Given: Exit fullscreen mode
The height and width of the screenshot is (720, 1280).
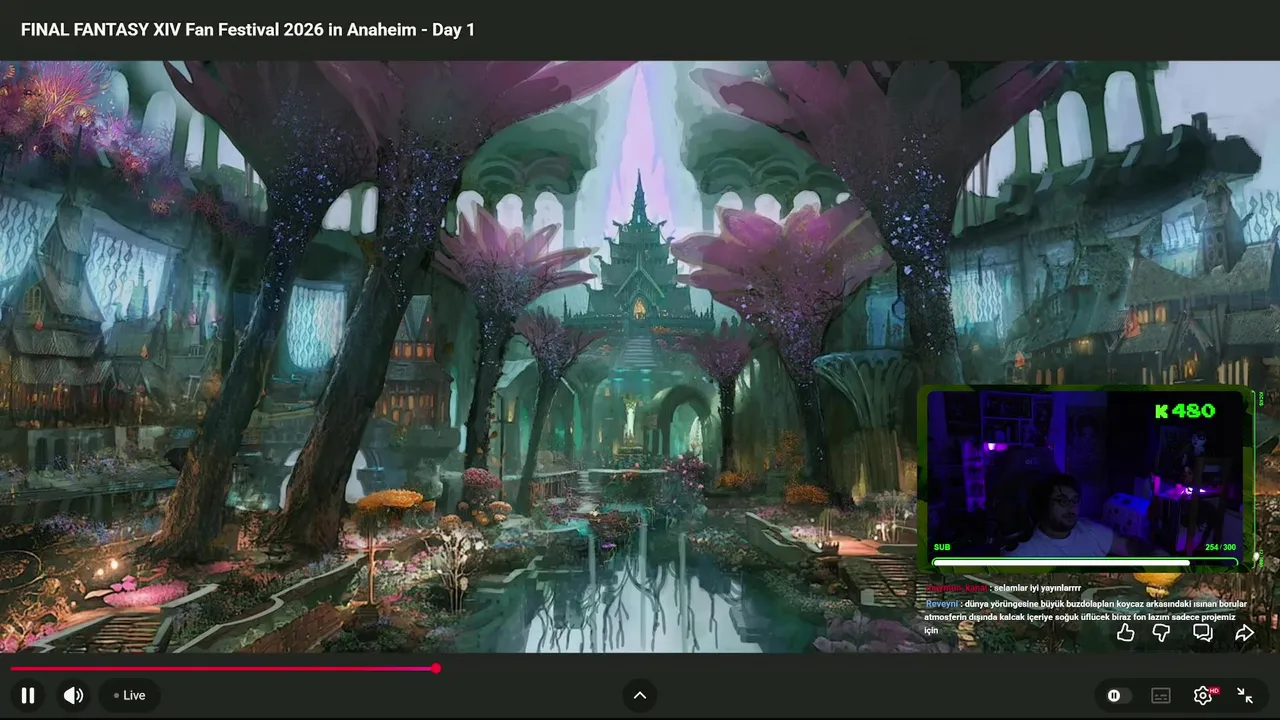Looking at the screenshot, I should point(1245,695).
